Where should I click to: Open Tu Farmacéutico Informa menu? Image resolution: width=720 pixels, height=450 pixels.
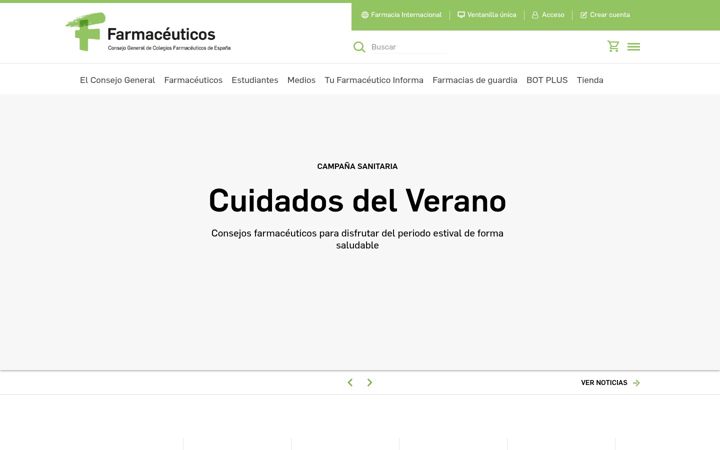click(374, 80)
